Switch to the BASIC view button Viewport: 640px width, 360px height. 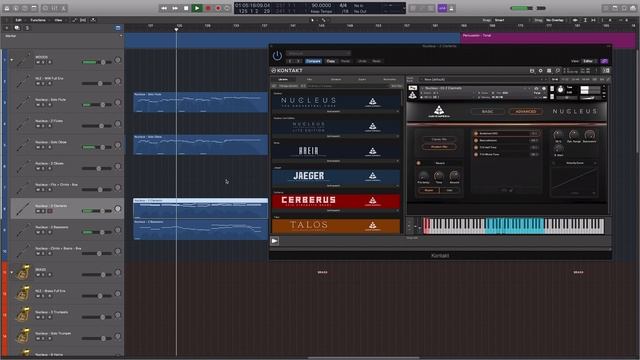click(x=487, y=111)
